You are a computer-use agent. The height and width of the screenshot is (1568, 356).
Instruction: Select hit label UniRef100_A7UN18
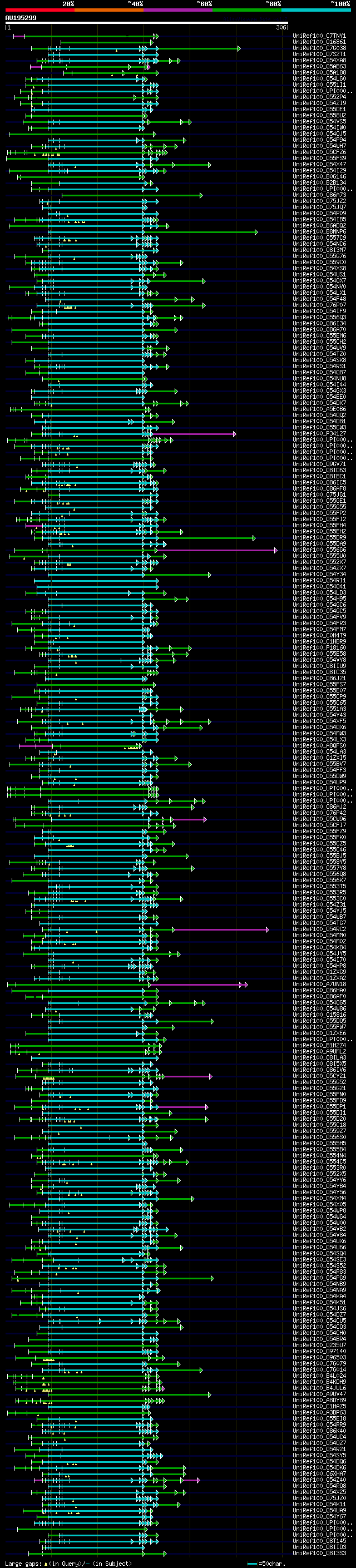tap(319, 983)
